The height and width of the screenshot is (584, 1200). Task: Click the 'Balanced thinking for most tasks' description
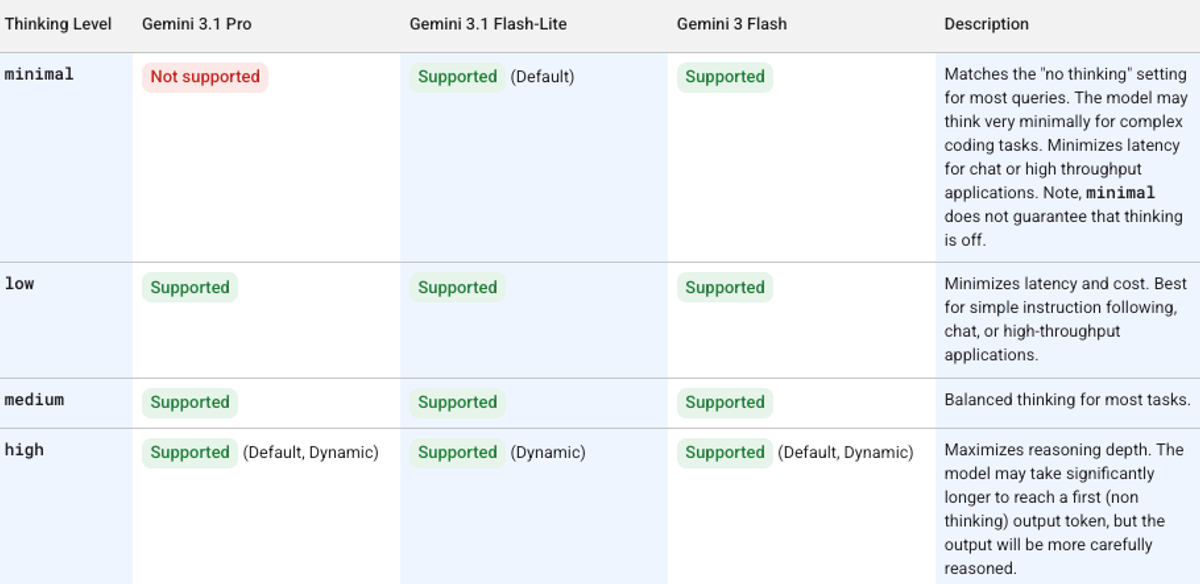(1067, 400)
